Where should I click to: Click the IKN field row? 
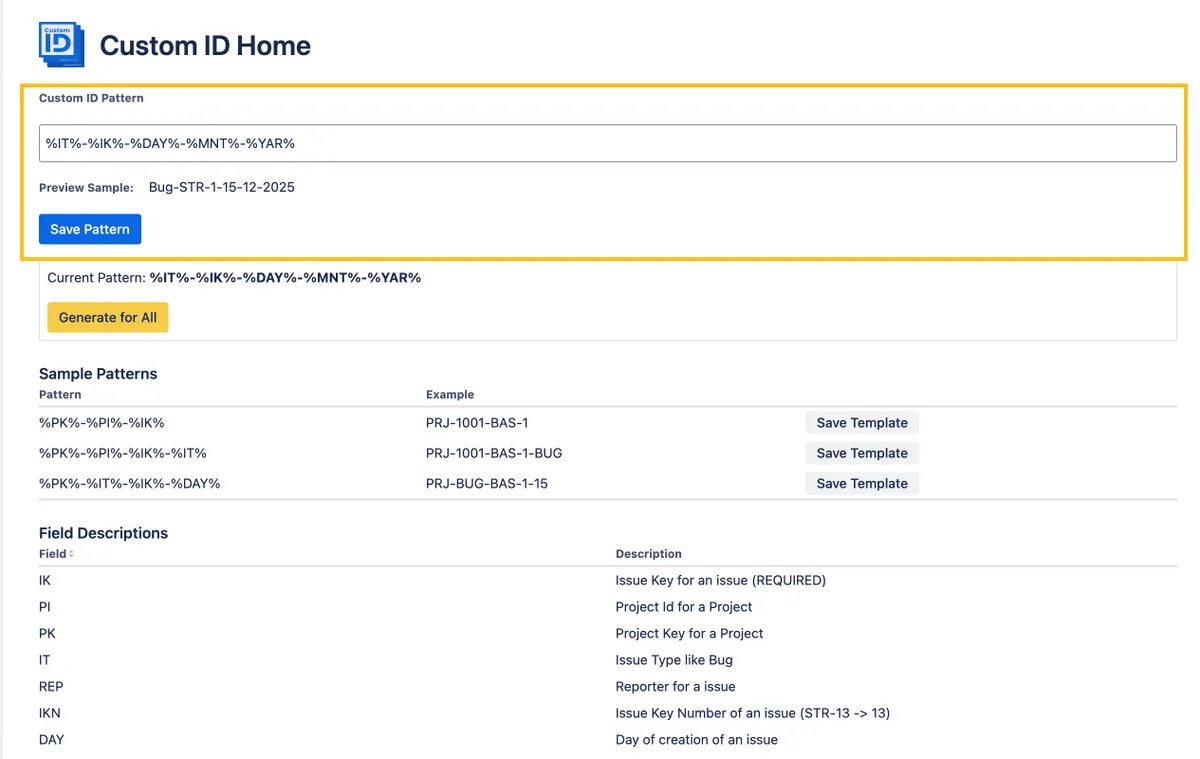[x=608, y=714]
